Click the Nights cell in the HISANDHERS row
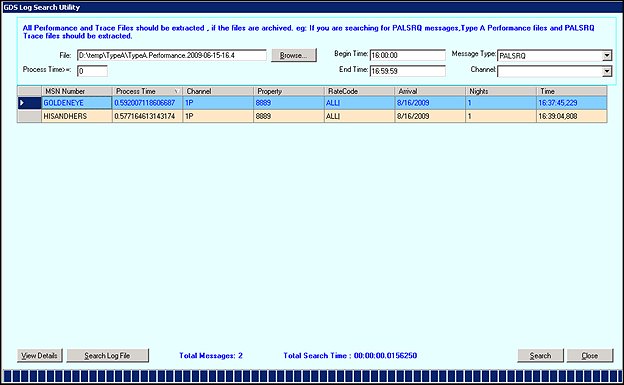 coord(501,116)
